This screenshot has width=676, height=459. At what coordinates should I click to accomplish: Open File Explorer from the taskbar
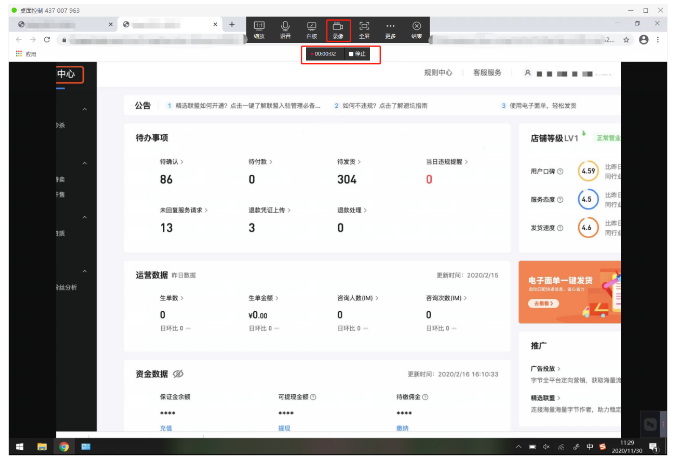click(42, 447)
